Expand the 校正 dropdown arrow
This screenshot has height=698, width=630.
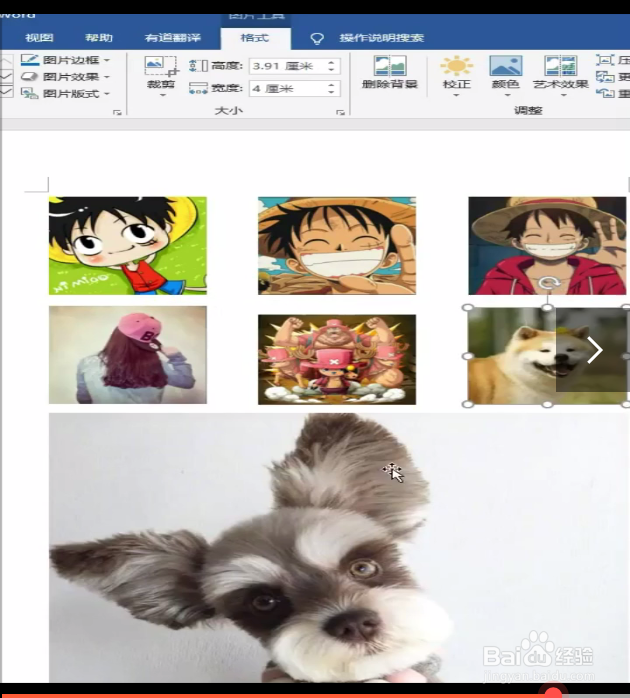coord(456,95)
